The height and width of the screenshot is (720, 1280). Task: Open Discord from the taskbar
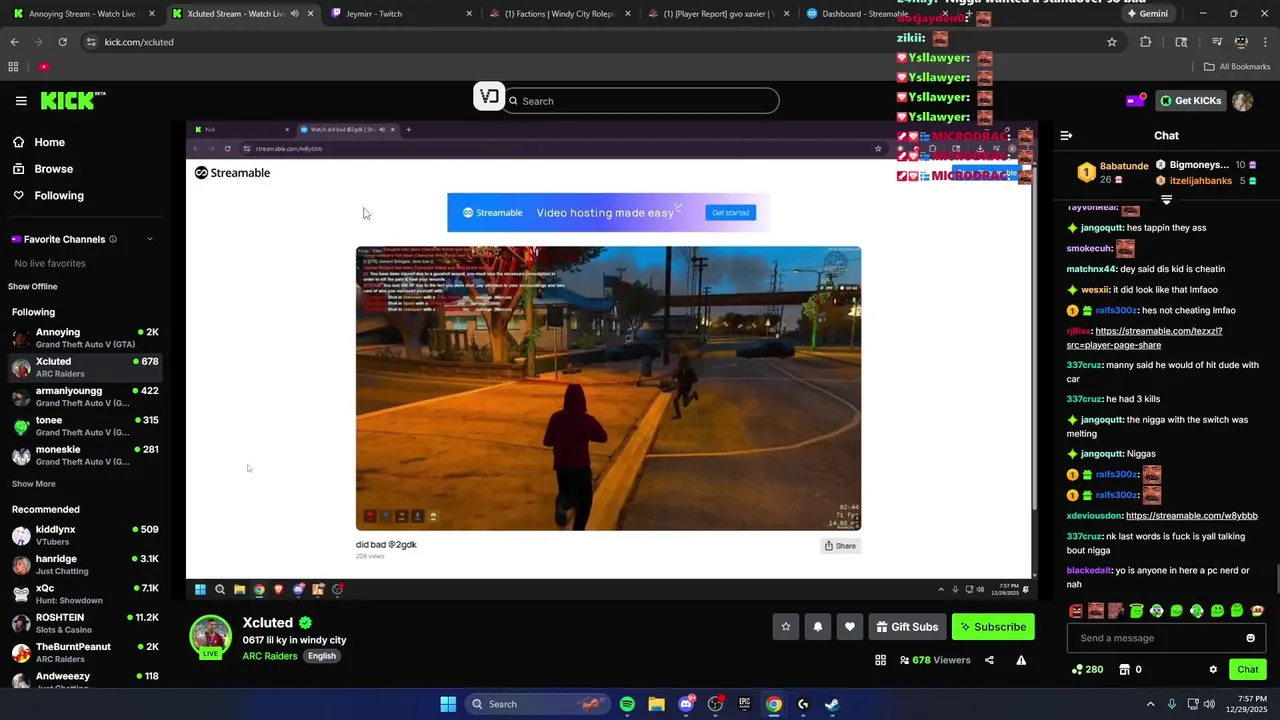point(686,704)
